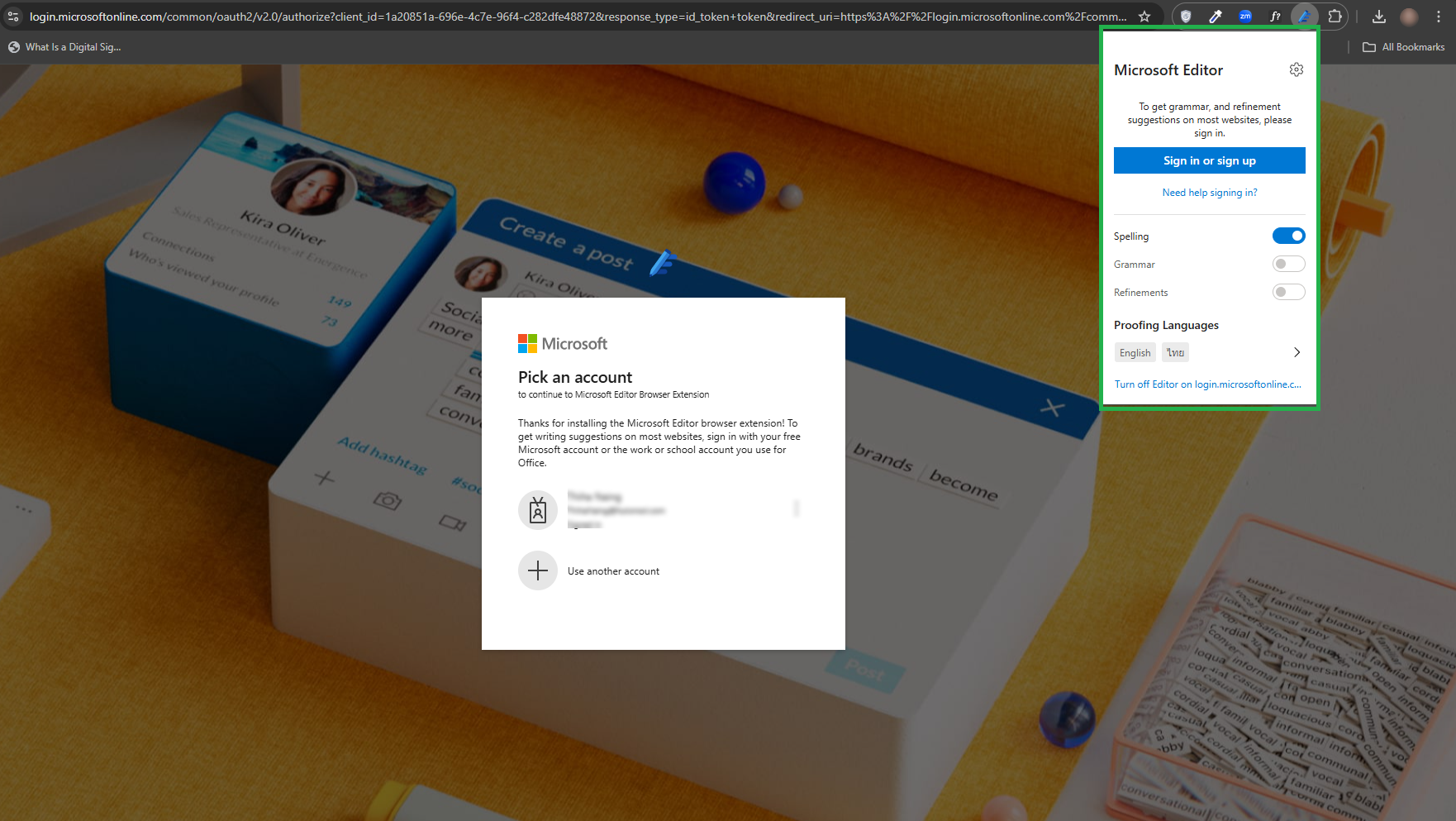Image resolution: width=1456 pixels, height=821 pixels.
Task: Click the Proofing Languages heading
Action: pyautogui.click(x=1166, y=325)
